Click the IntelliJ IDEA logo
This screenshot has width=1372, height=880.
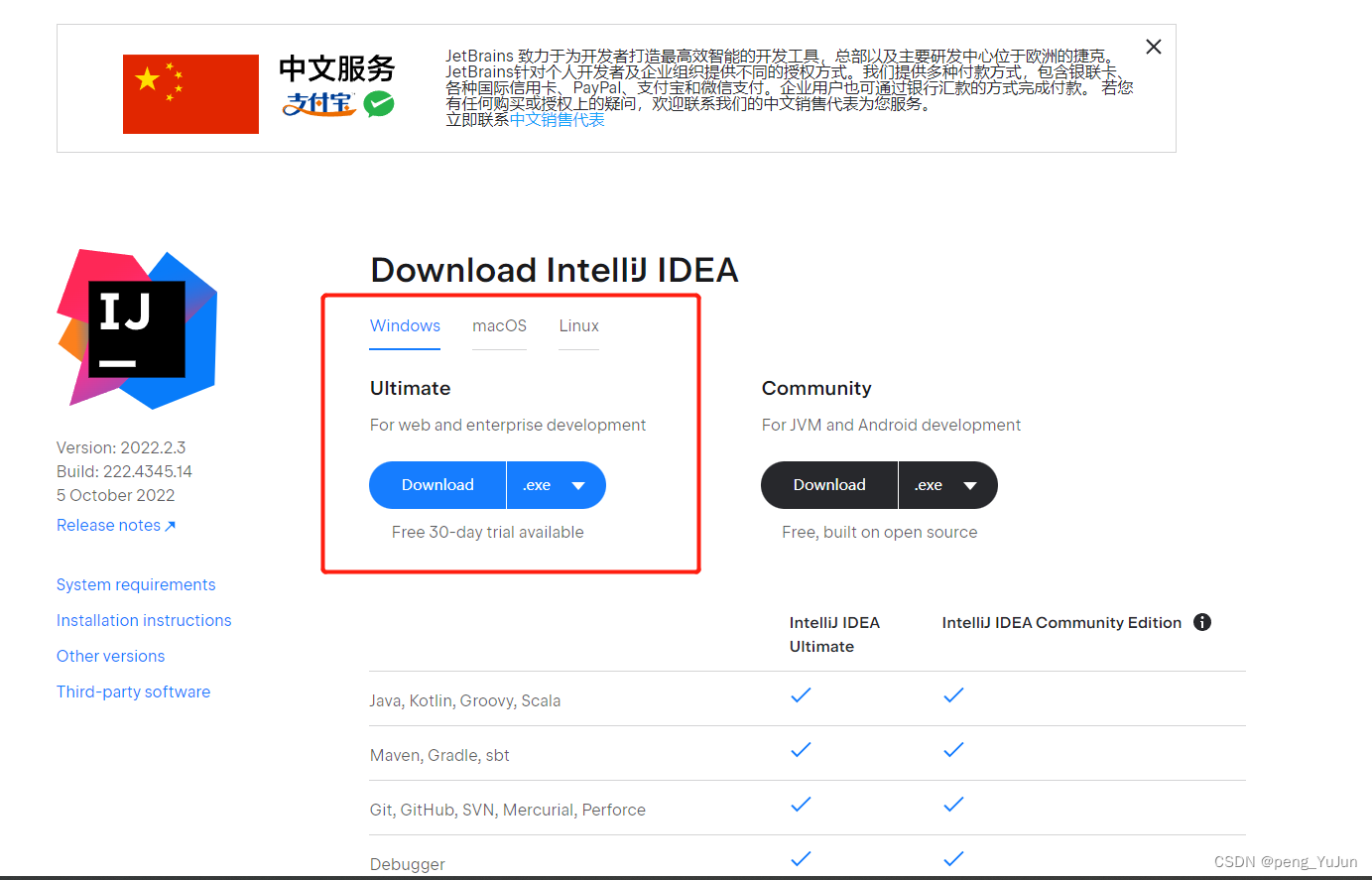point(137,328)
